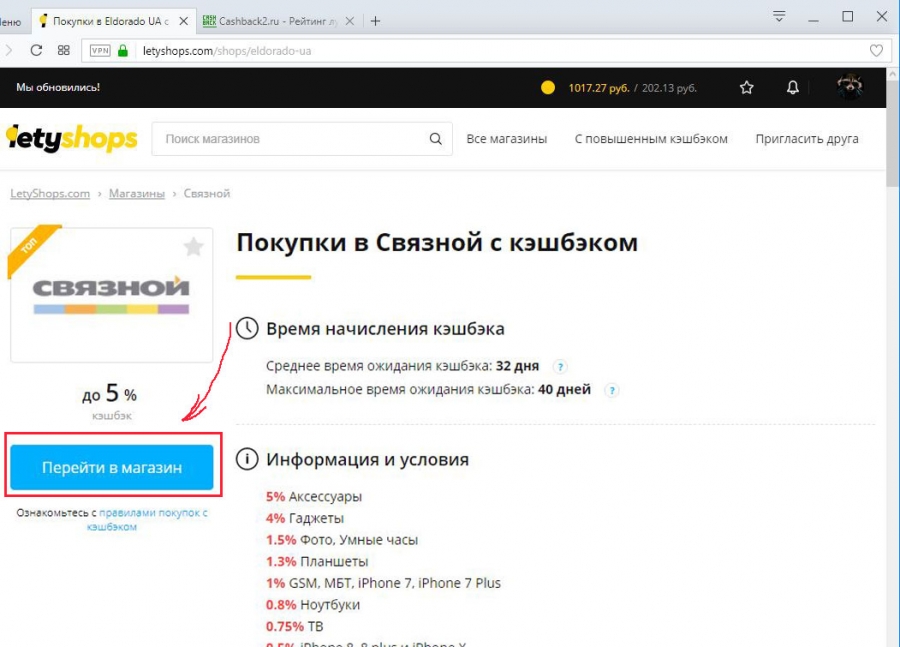Image resolution: width=900 pixels, height=647 pixels.
Task: Click the '1.3% Планшеты' row
Action: (317, 561)
